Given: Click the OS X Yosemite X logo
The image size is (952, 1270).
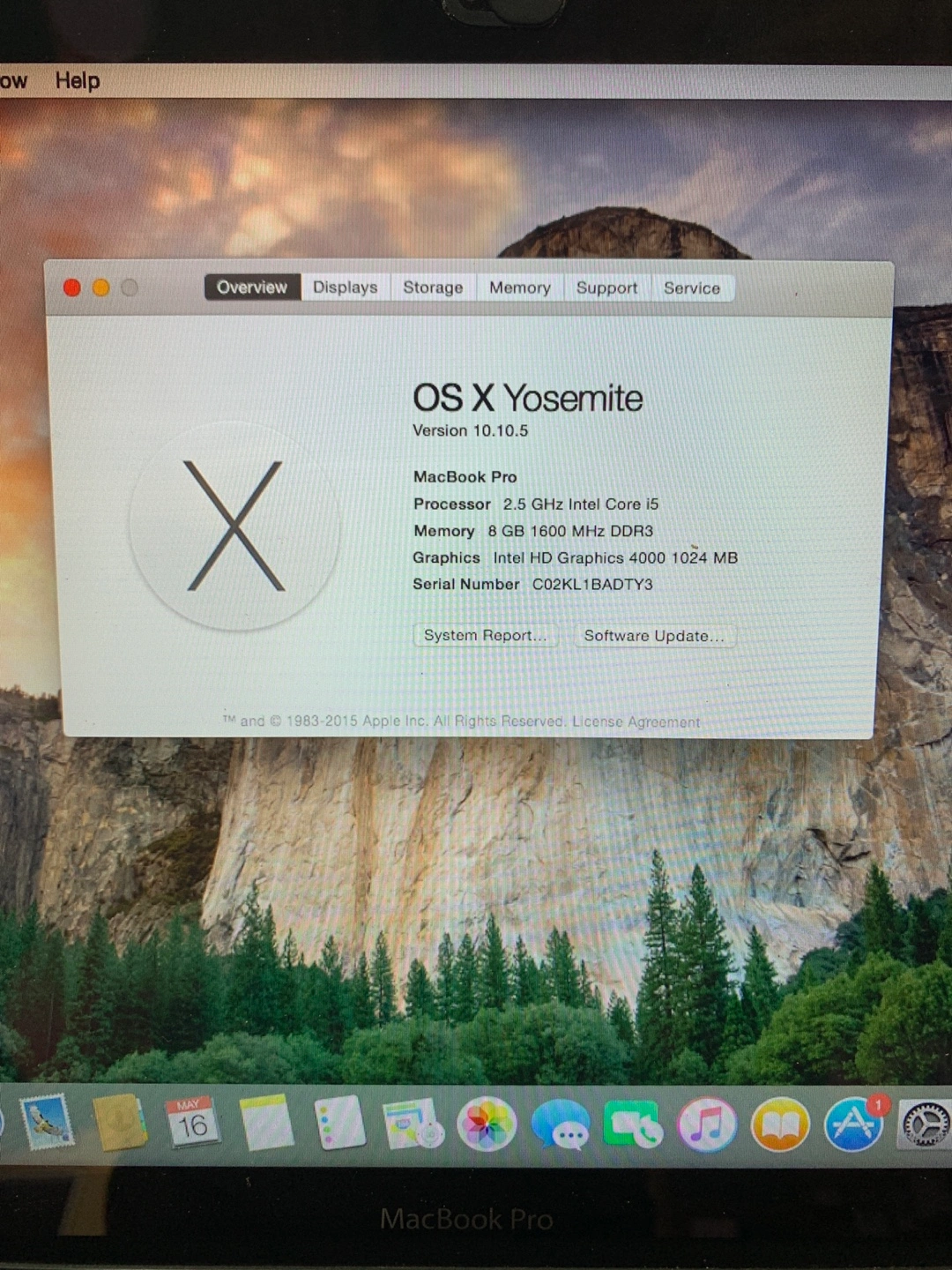Looking at the screenshot, I should tap(234, 526).
